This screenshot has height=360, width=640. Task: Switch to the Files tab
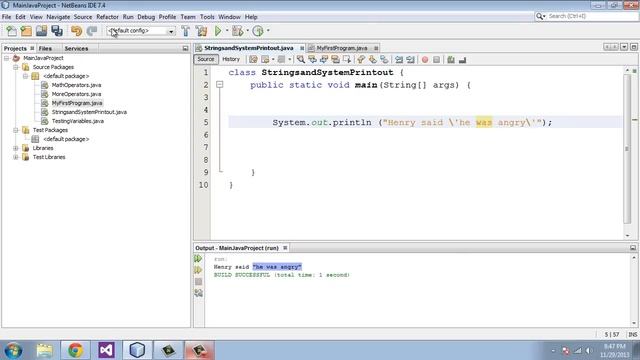pos(45,48)
